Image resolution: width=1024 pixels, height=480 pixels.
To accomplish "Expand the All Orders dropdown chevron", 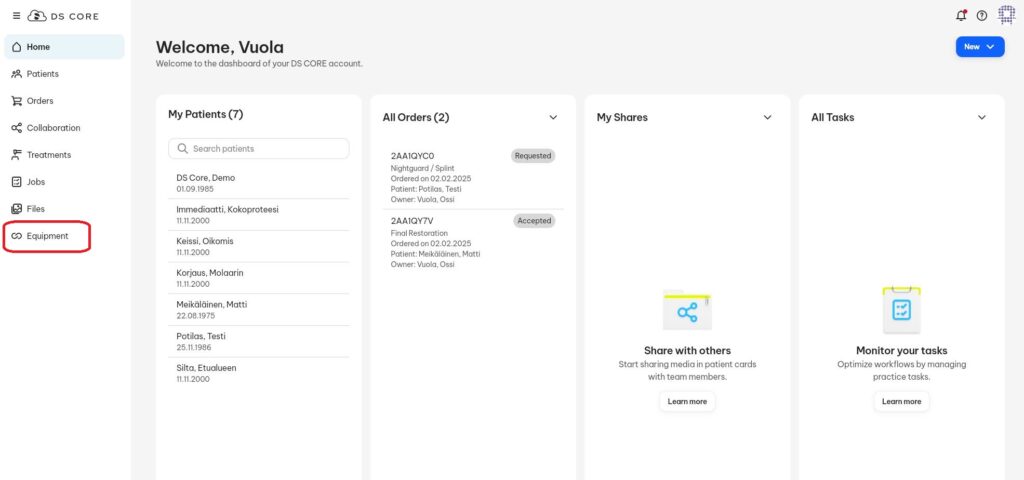I will (x=553, y=117).
